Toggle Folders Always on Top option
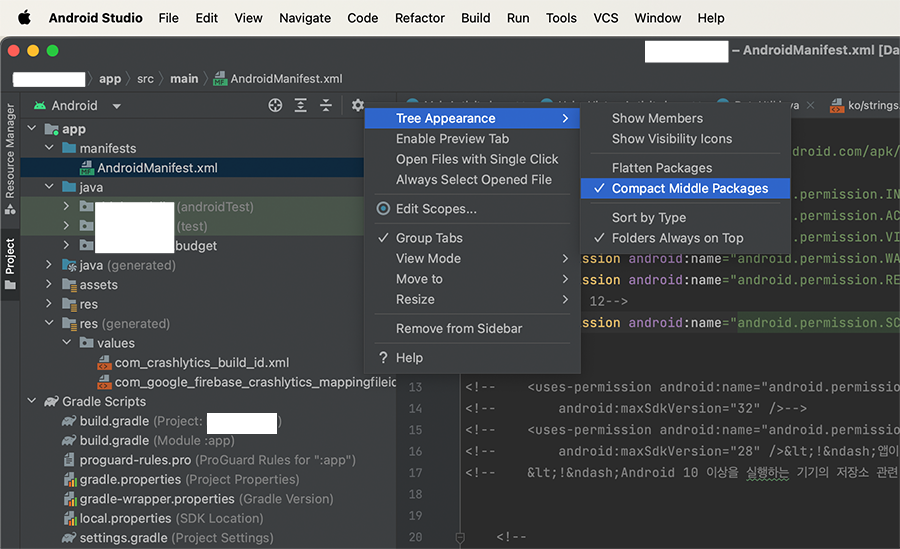 pos(677,238)
